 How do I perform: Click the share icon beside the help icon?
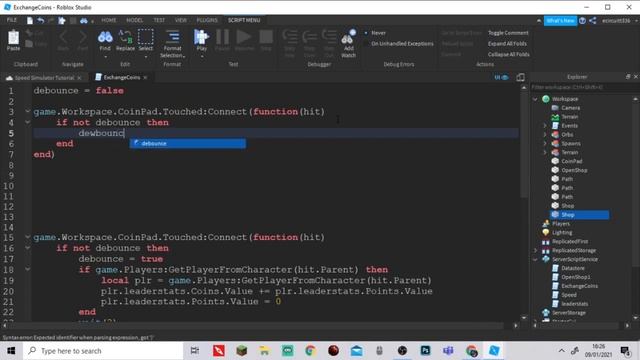point(593,20)
